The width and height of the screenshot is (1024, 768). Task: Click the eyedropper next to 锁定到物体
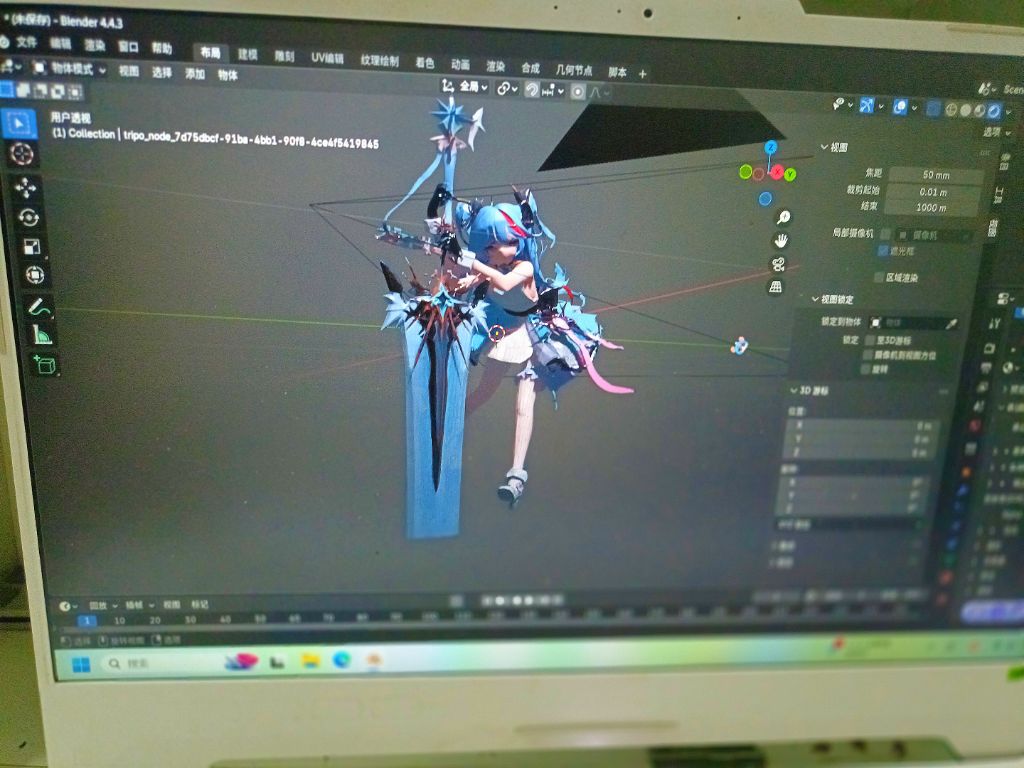pyautogui.click(x=951, y=324)
